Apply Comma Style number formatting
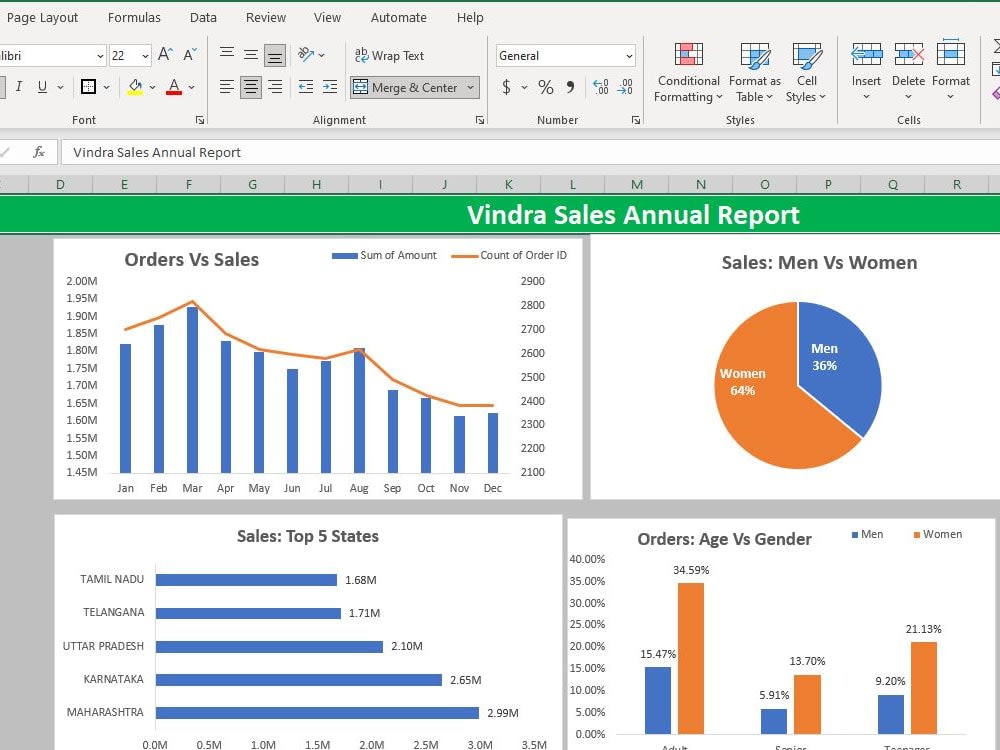Screen dimensions: 1000x750 571,87
